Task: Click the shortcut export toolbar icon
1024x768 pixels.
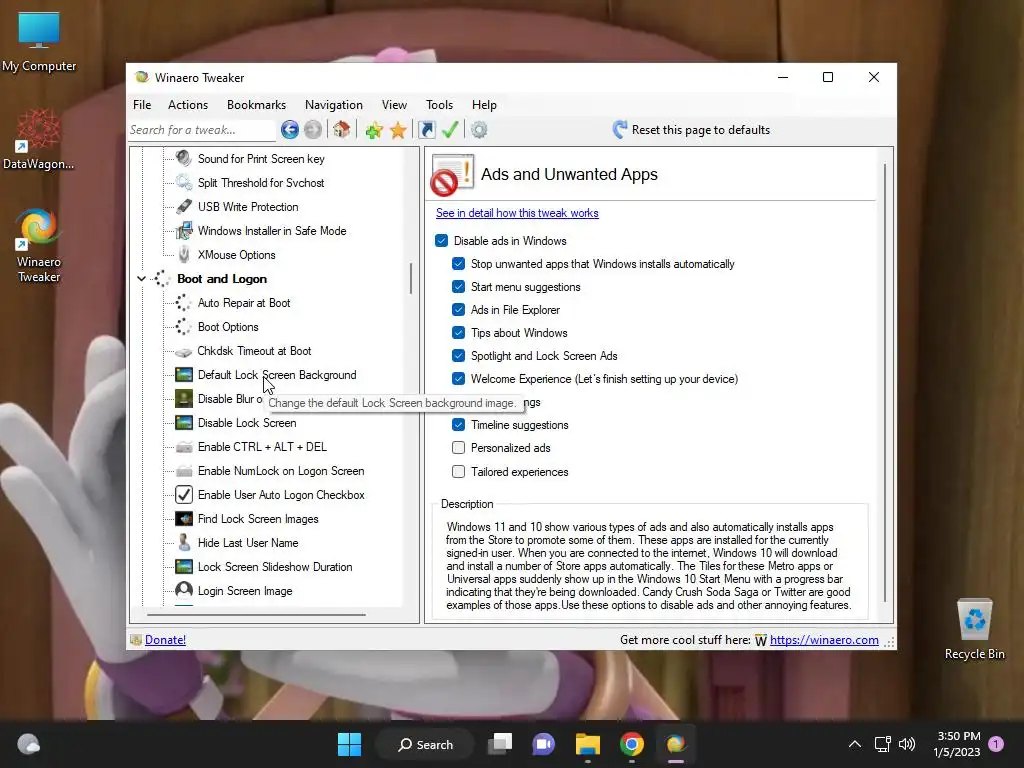Action: pos(426,130)
